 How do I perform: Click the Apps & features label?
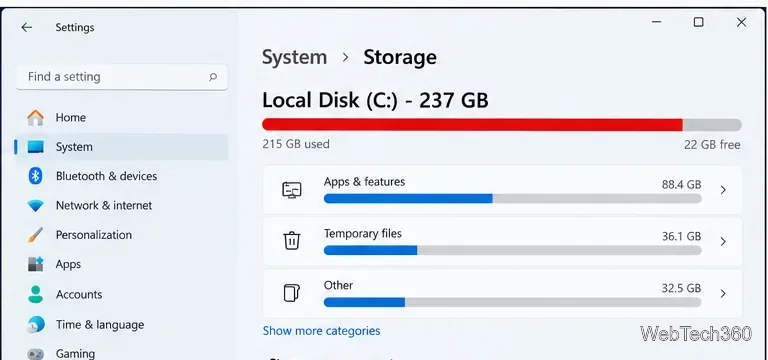pos(364,182)
